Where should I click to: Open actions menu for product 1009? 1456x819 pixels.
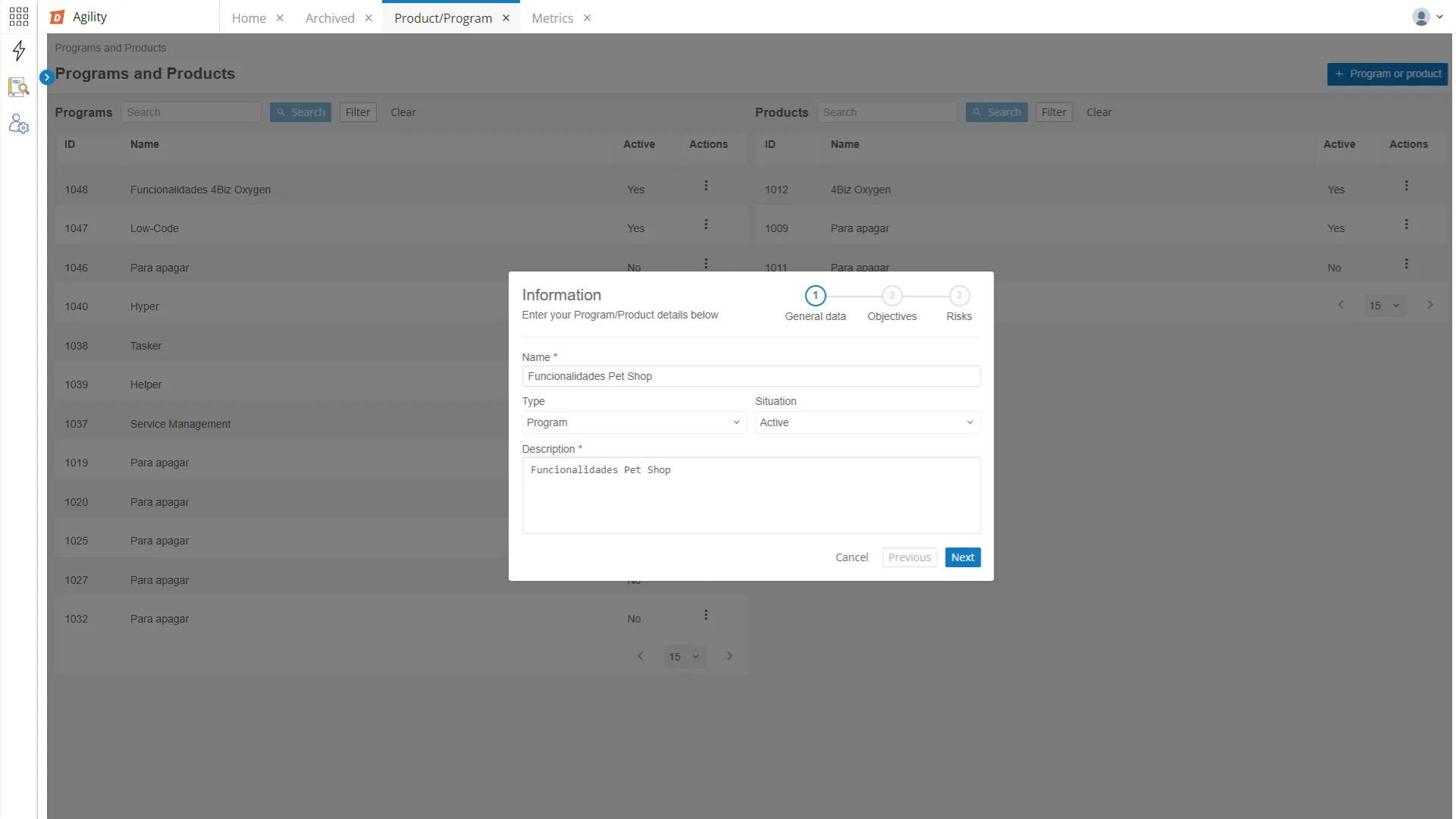(x=1407, y=224)
